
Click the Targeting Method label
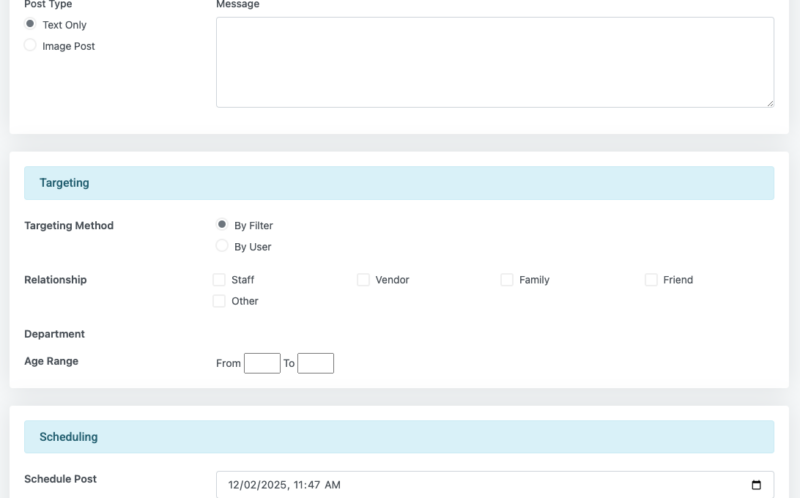click(x=69, y=226)
